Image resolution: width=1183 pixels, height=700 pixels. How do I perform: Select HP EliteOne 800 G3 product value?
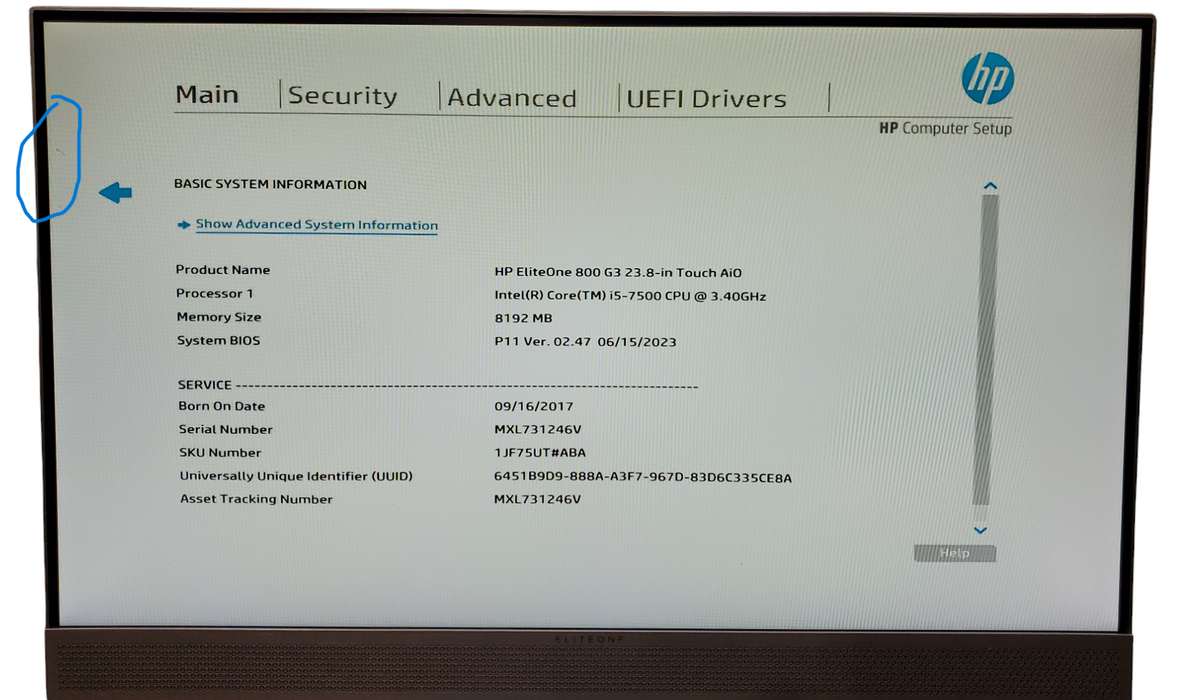click(x=618, y=272)
